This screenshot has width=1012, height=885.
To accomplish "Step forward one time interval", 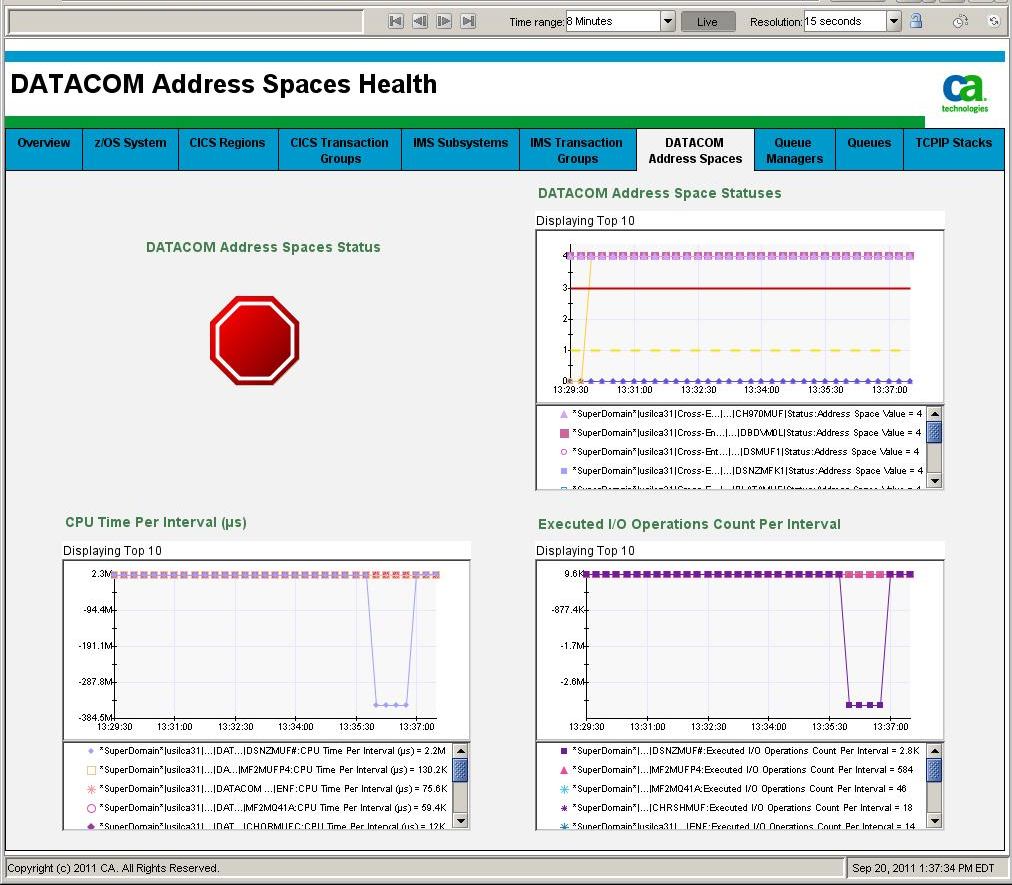I will pyautogui.click(x=444, y=21).
